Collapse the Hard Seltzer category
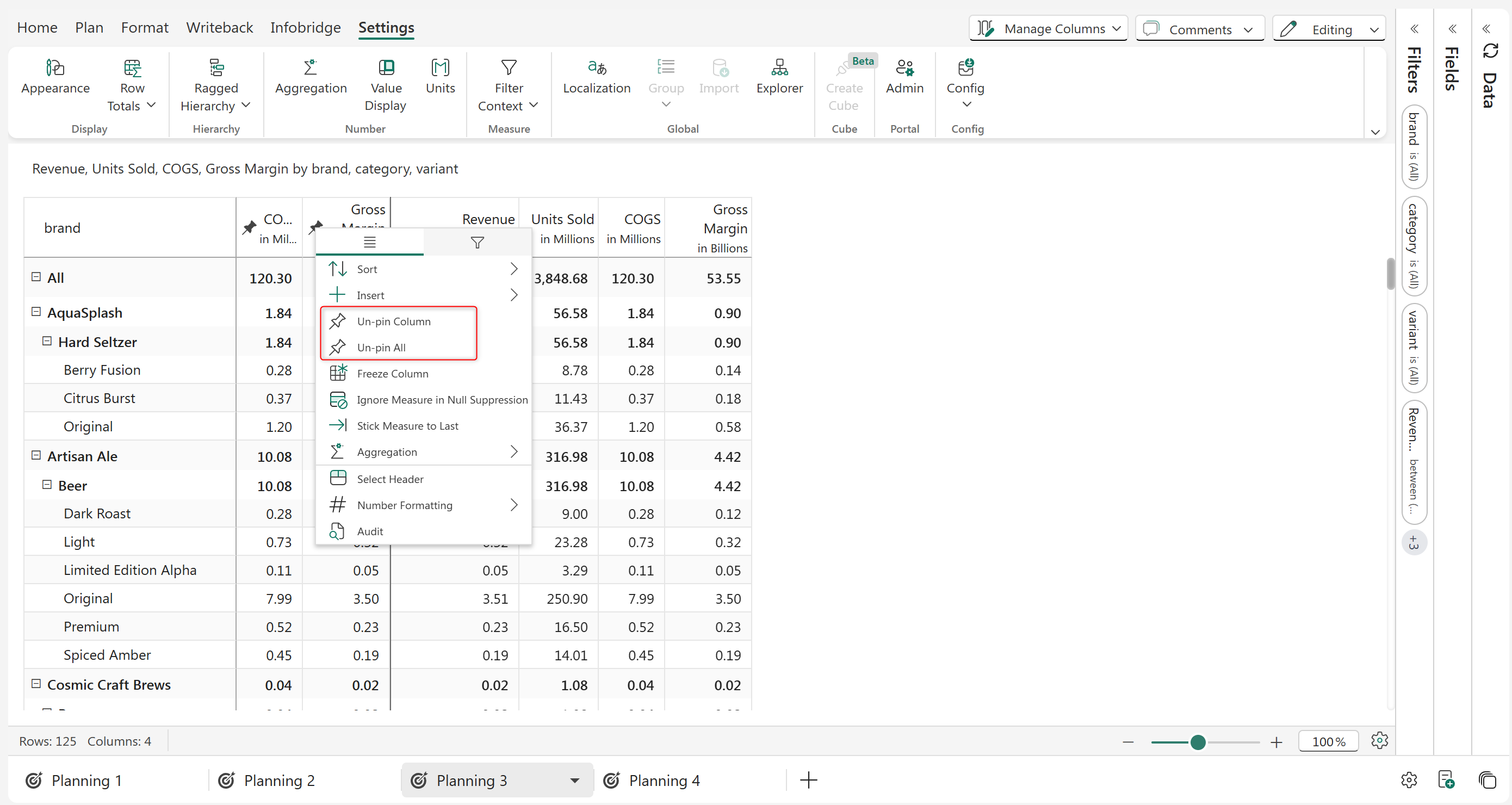1512x805 pixels. click(x=47, y=341)
